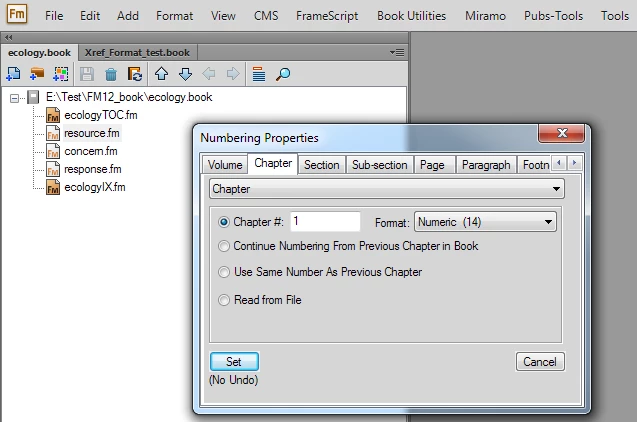This screenshot has width=637, height=422.
Task: Select concern.fm in the book tree
Action: [x=91, y=151]
